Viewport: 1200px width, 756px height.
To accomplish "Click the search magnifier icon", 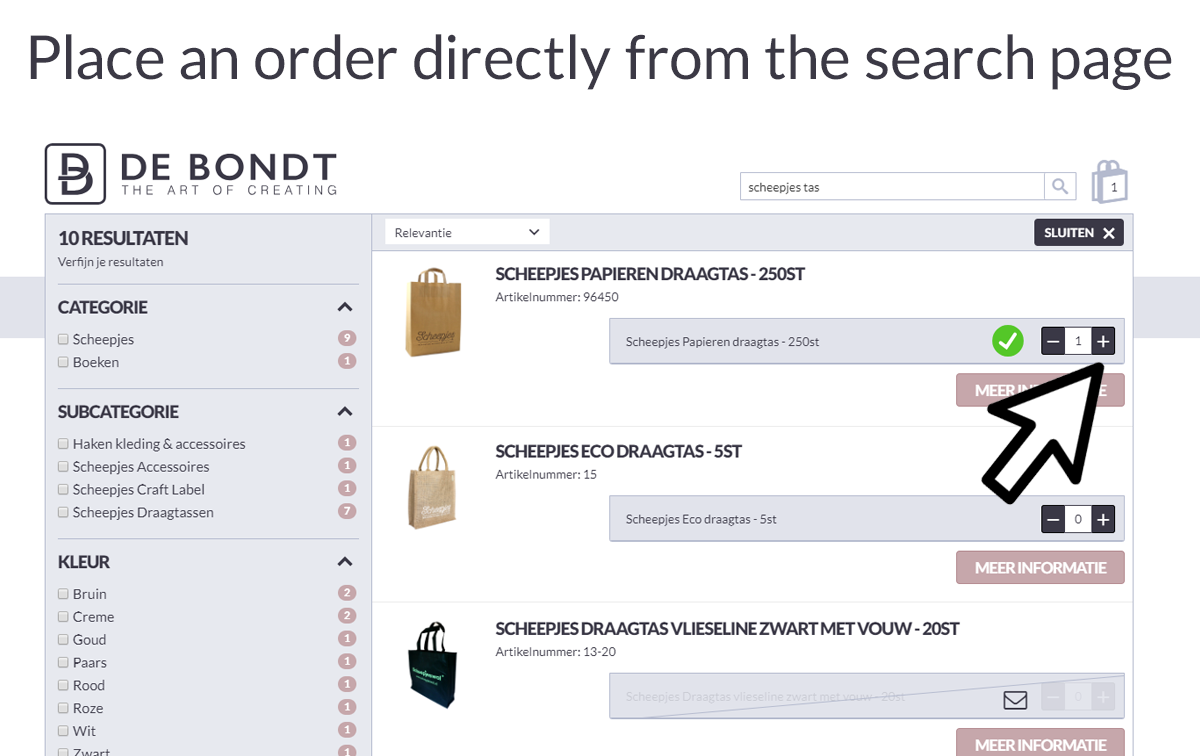I will (1060, 186).
